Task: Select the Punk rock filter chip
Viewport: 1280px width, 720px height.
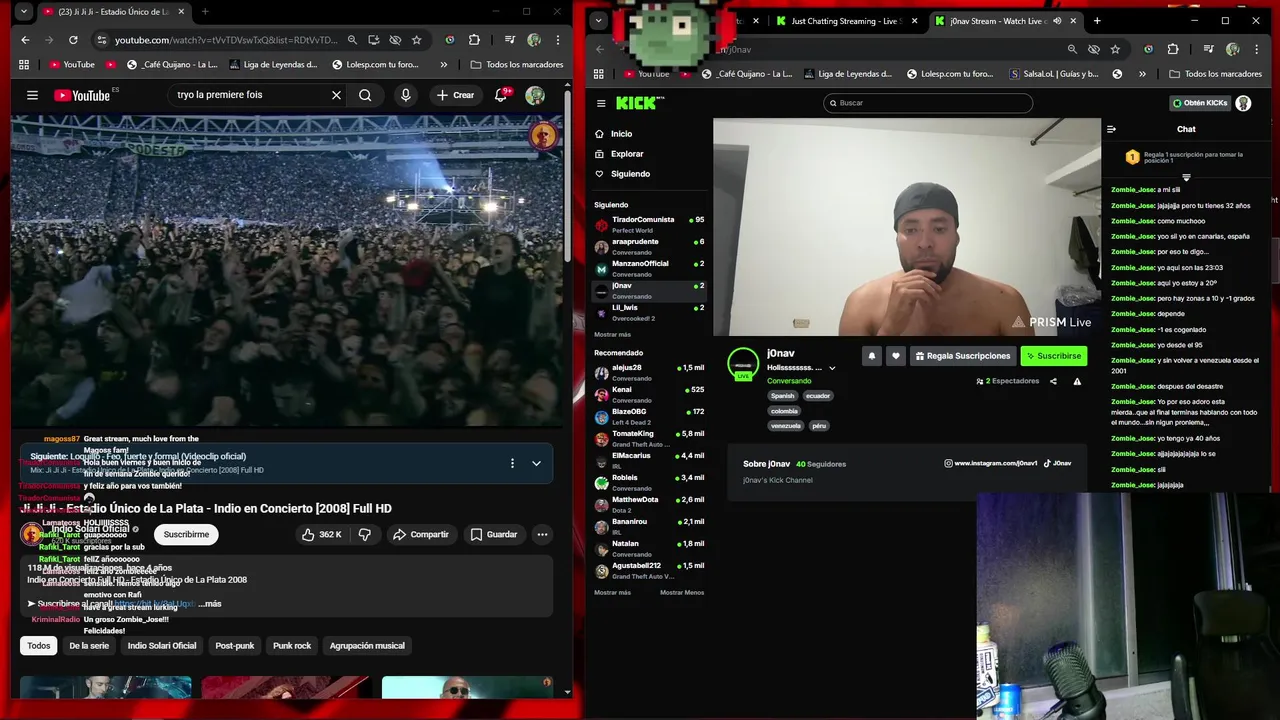Action: coord(292,645)
